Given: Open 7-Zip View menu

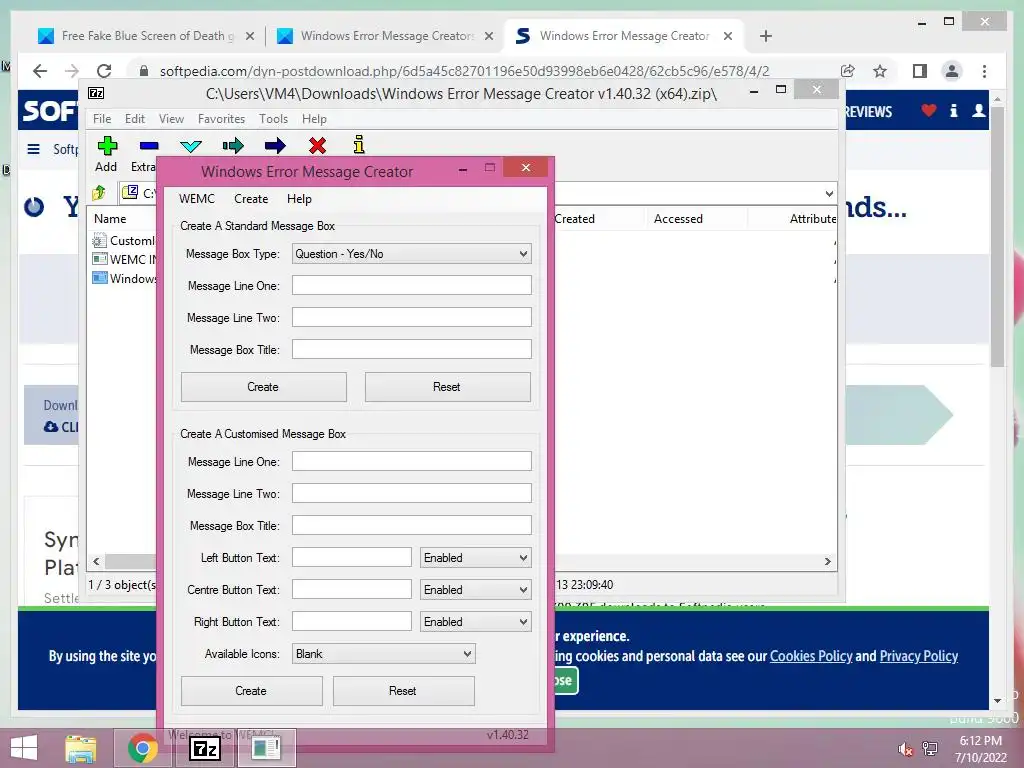Looking at the screenshot, I should (171, 119).
